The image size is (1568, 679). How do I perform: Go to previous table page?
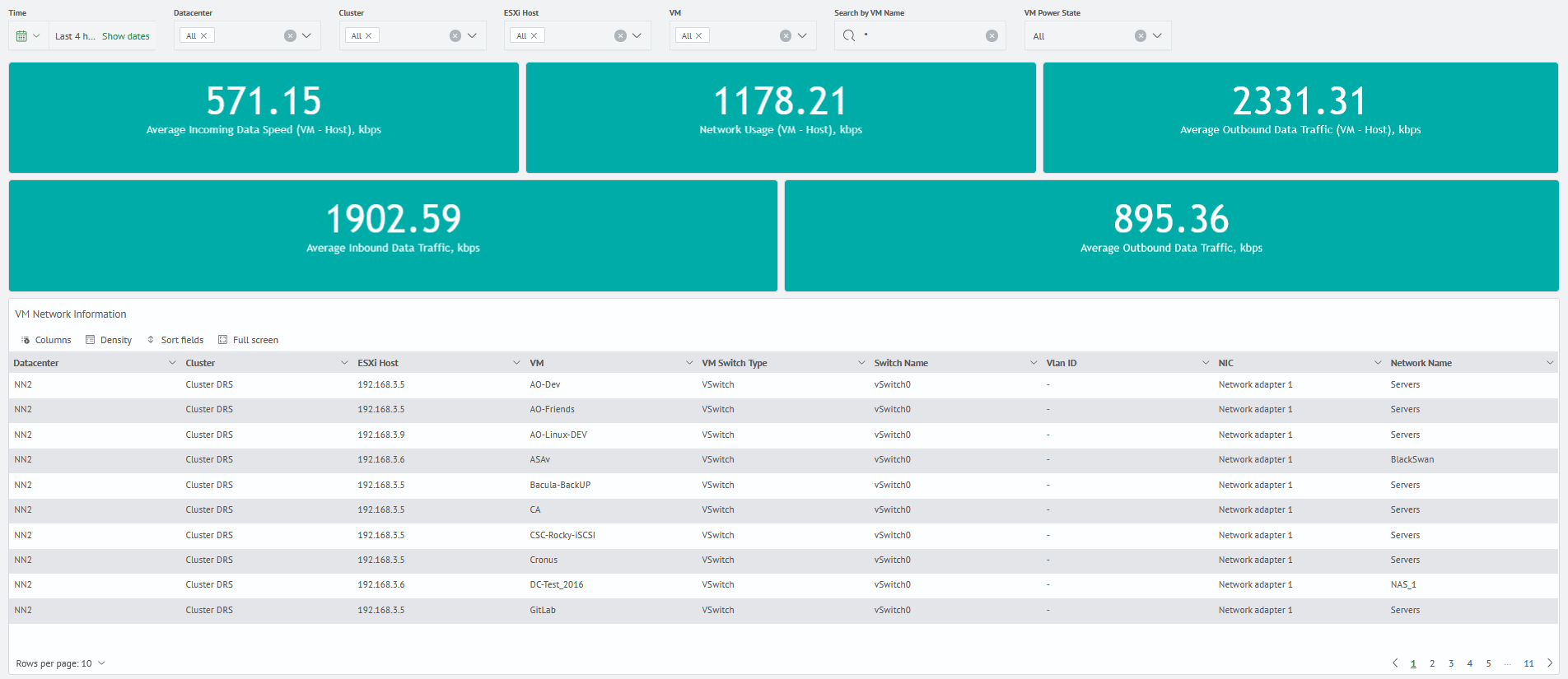[1395, 663]
